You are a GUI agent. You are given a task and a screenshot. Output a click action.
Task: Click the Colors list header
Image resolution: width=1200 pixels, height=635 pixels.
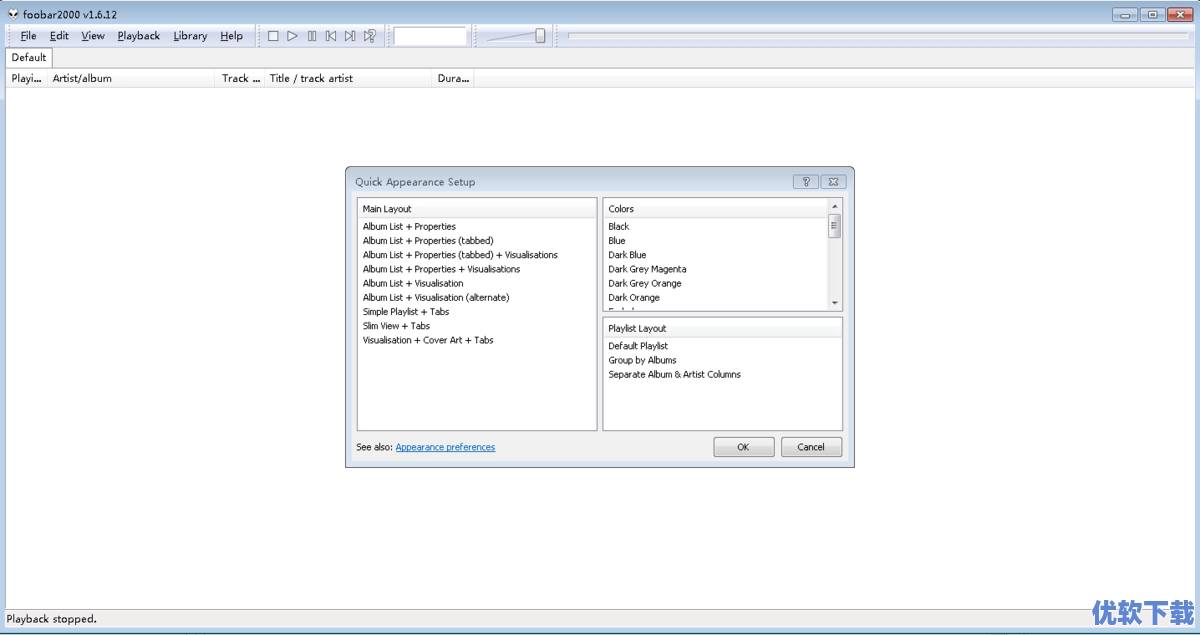[716, 209]
